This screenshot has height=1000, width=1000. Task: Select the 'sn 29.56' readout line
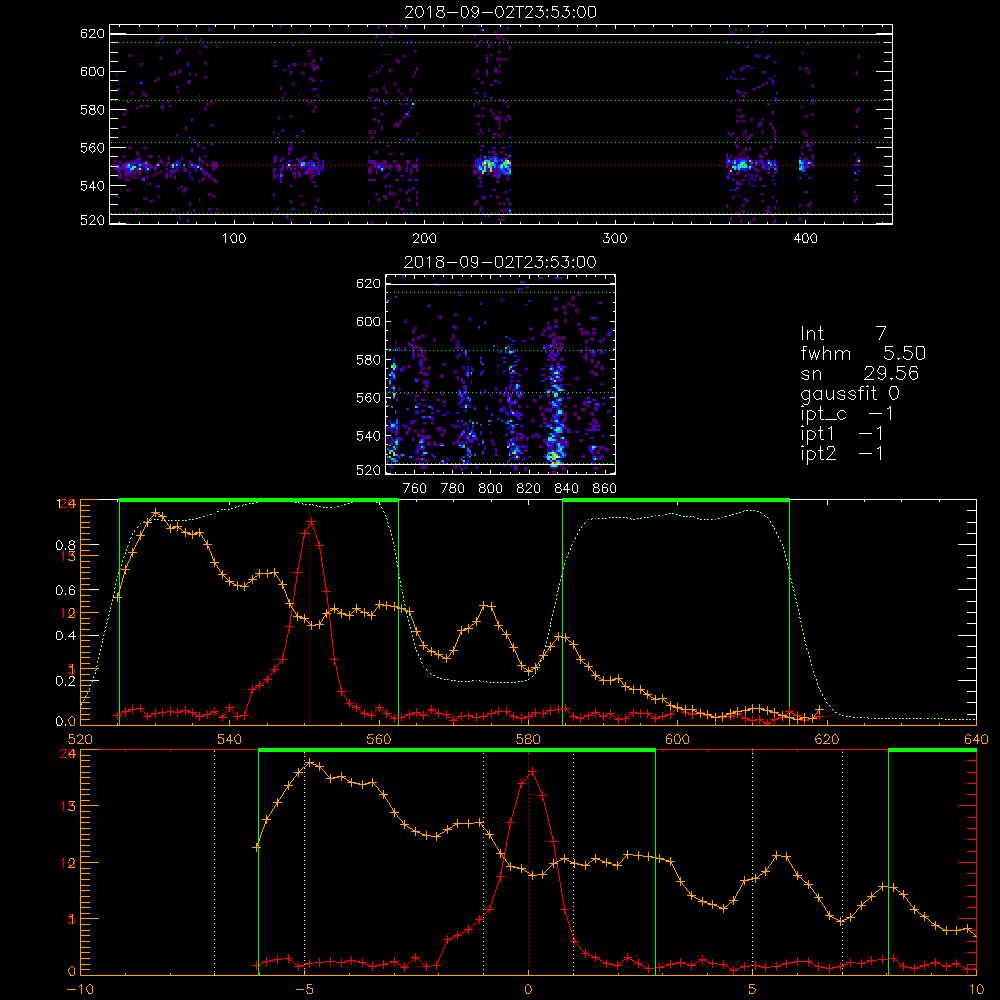click(x=860, y=373)
